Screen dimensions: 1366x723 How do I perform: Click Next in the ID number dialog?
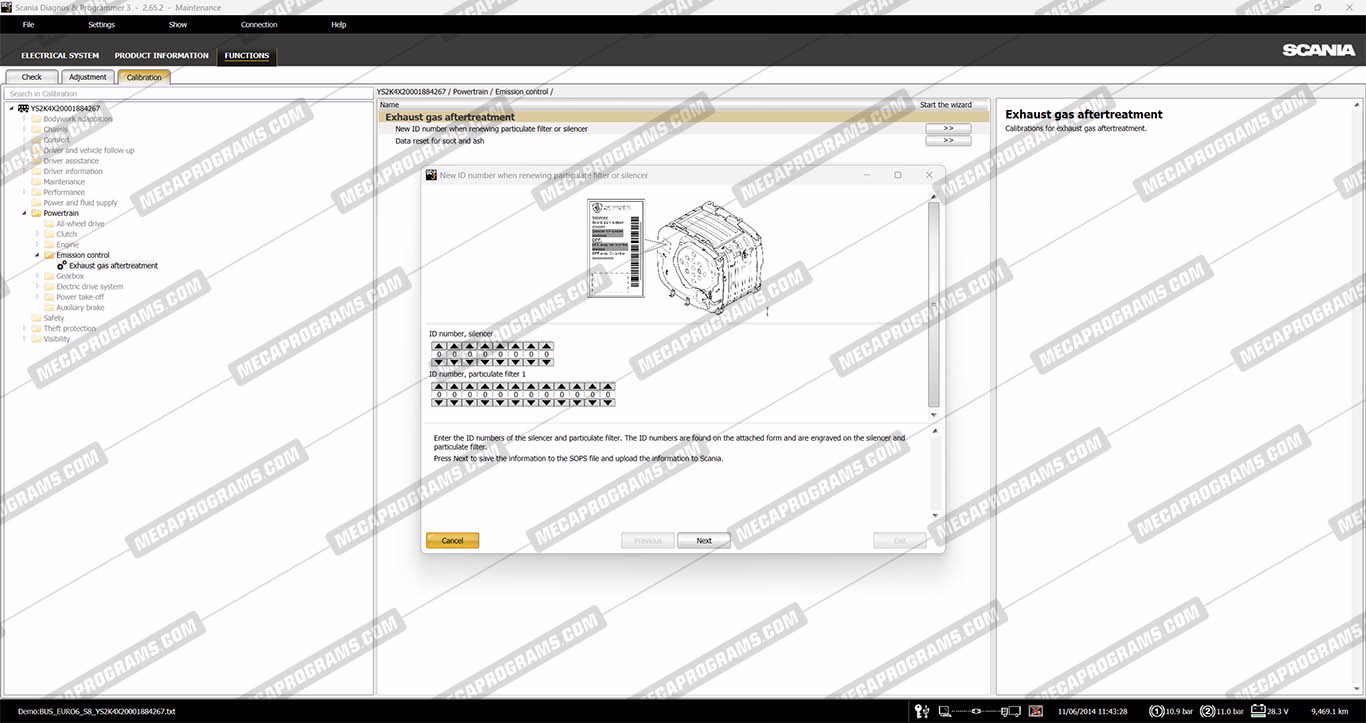tap(704, 540)
